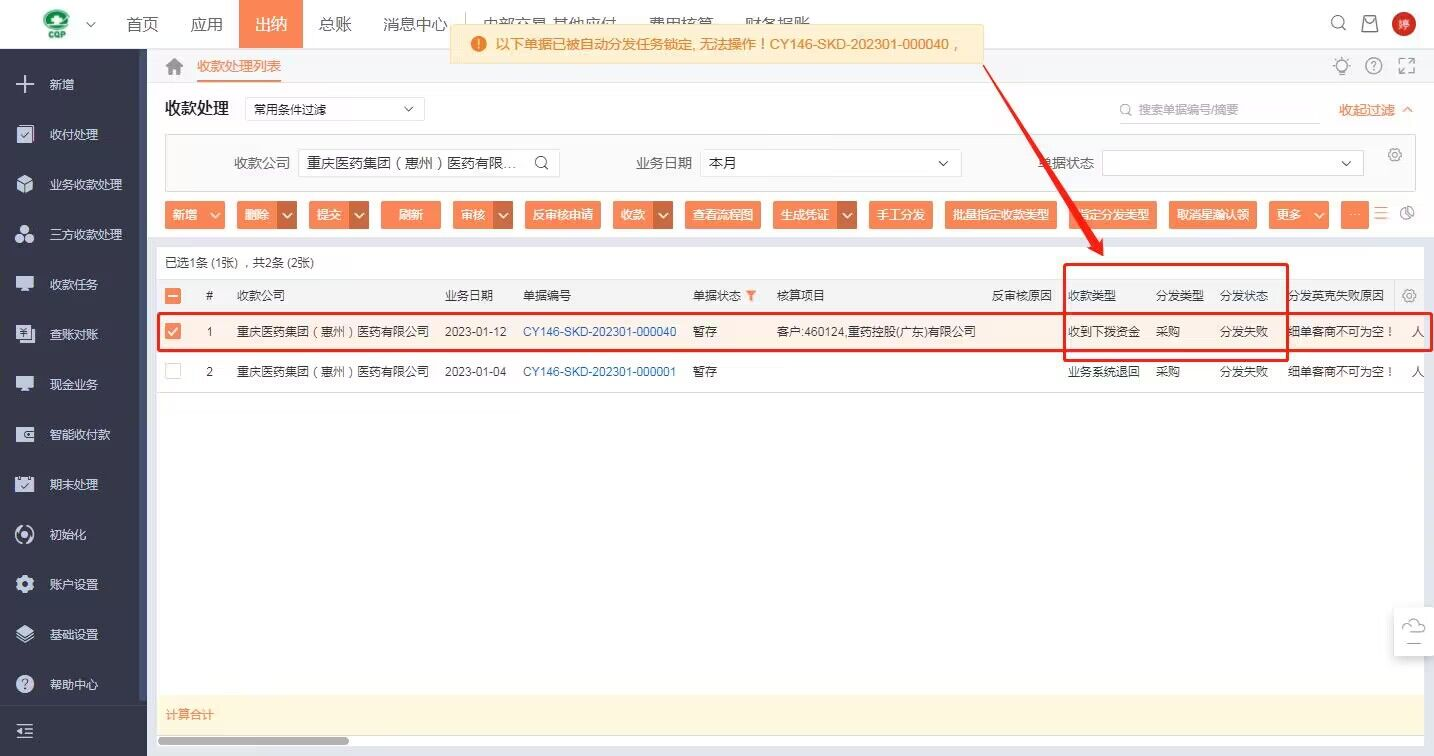Click the 反审核申请 button
The width and height of the screenshot is (1434, 756).
coord(563,215)
